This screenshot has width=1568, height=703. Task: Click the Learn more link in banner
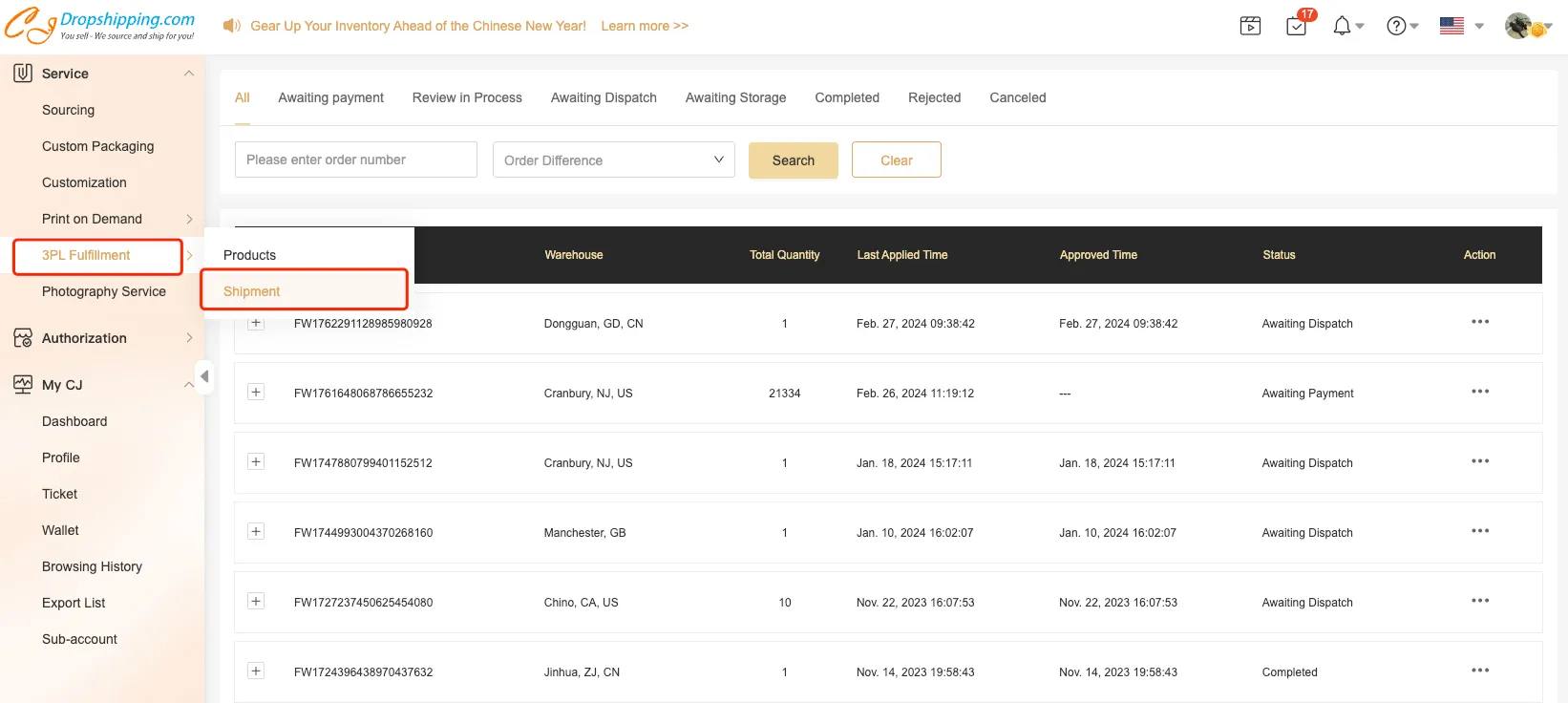(645, 26)
